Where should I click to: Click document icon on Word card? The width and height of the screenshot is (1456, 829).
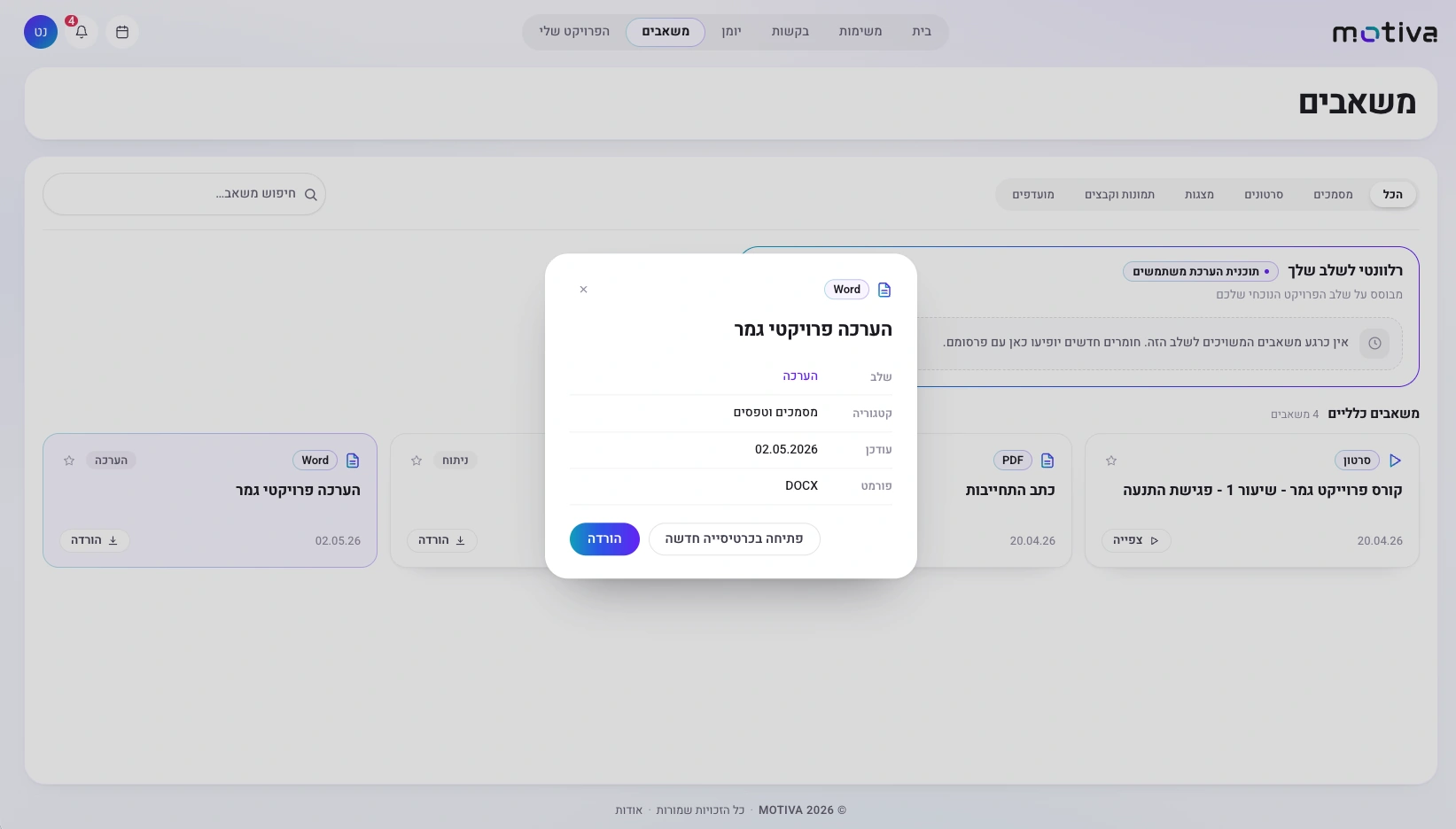353,461
